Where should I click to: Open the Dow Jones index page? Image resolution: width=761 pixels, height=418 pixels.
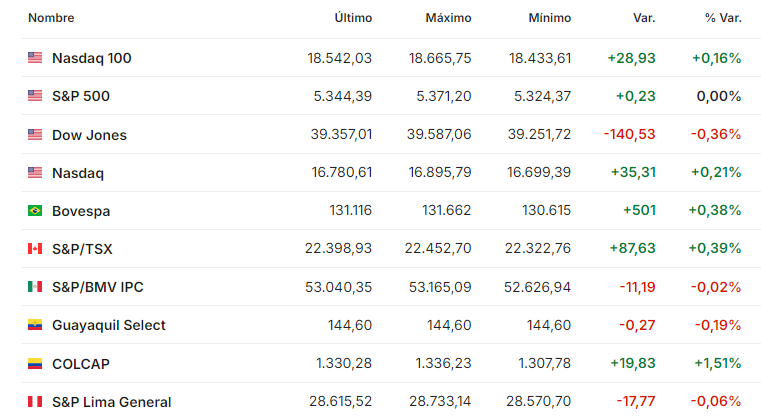tap(89, 135)
